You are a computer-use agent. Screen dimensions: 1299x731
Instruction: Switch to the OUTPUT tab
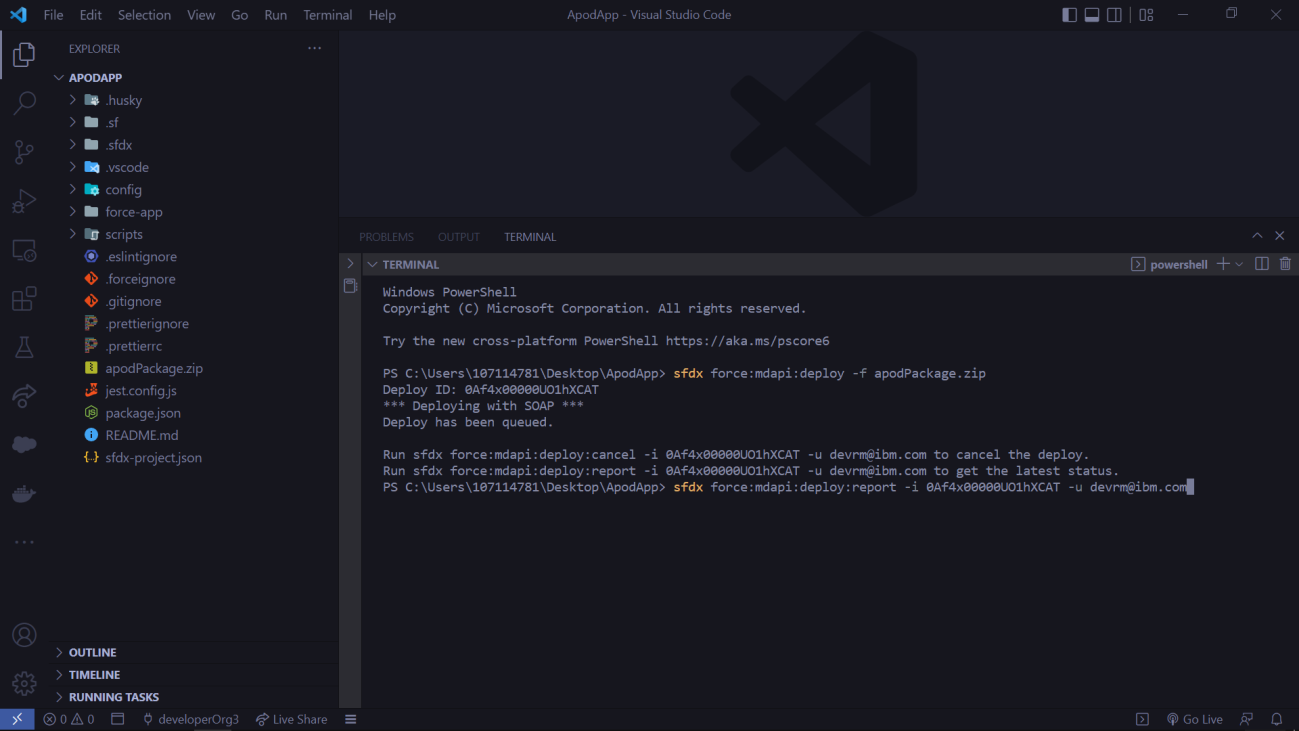458,236
